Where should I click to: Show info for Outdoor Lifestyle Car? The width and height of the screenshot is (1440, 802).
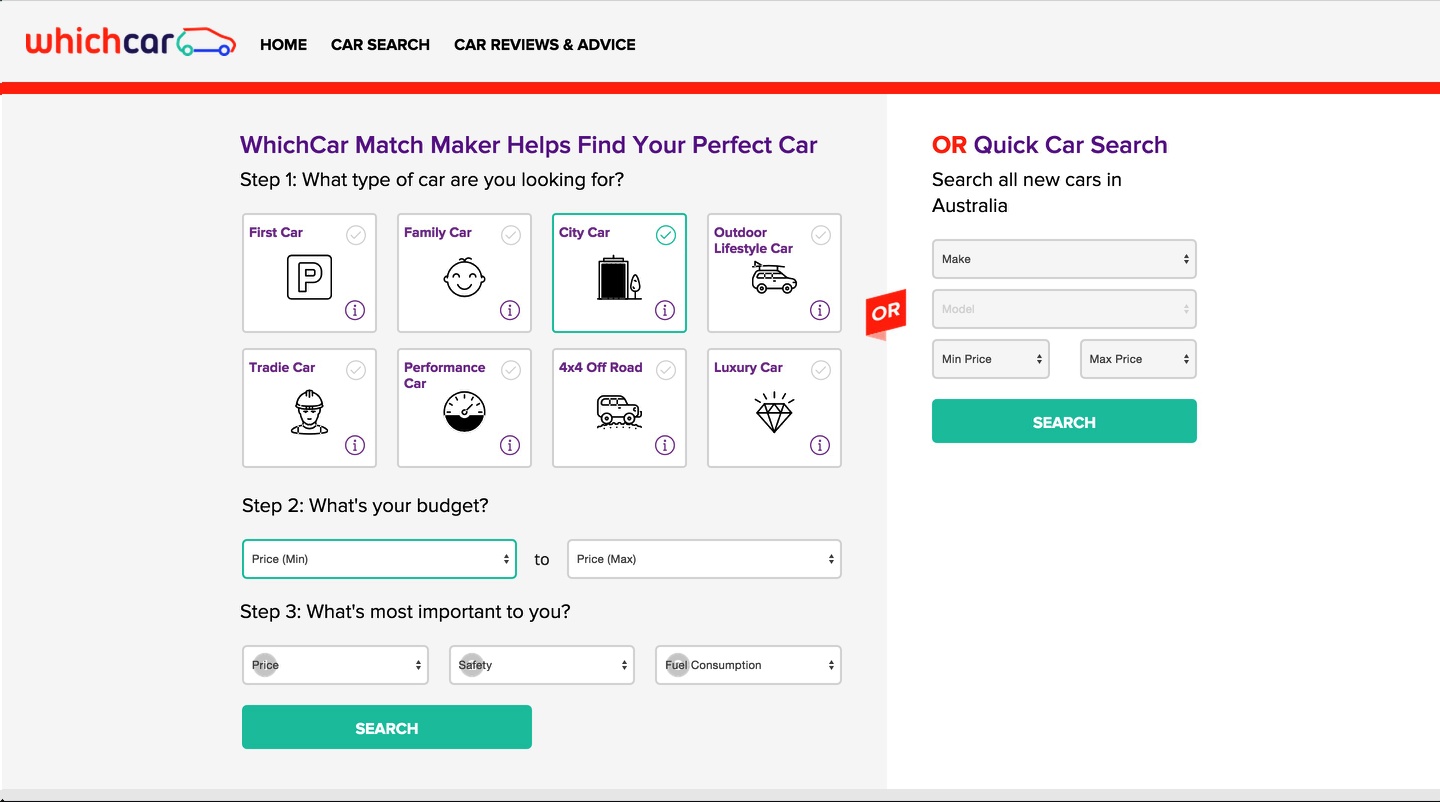(820, 310)
